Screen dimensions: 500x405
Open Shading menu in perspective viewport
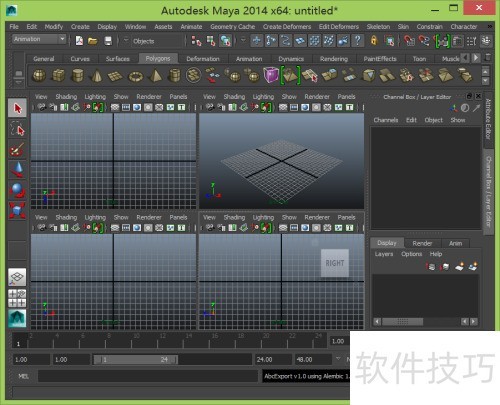click(234, 97)
